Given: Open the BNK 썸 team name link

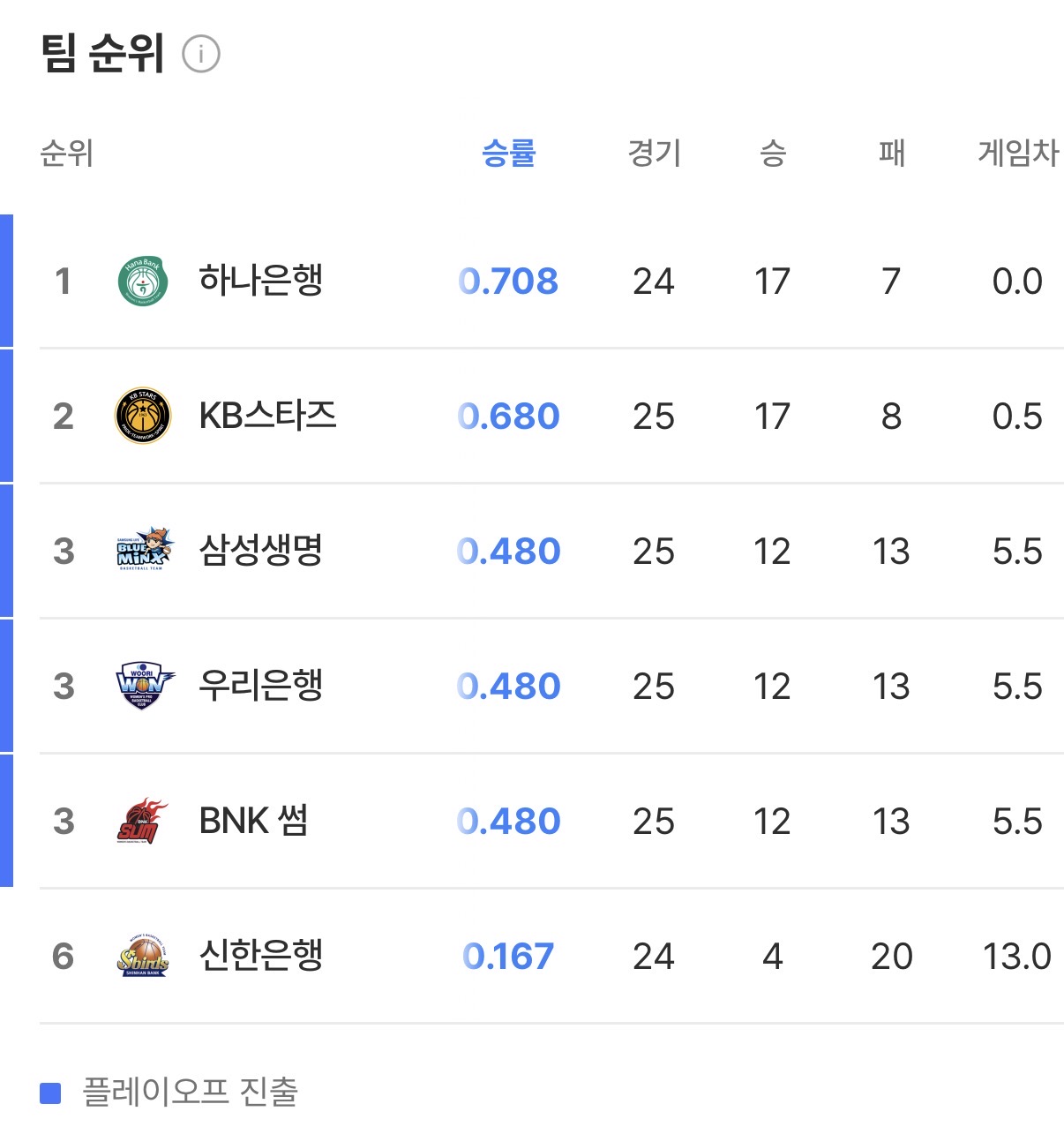Looking at the screenshot, I should click(x=253, y=821).
